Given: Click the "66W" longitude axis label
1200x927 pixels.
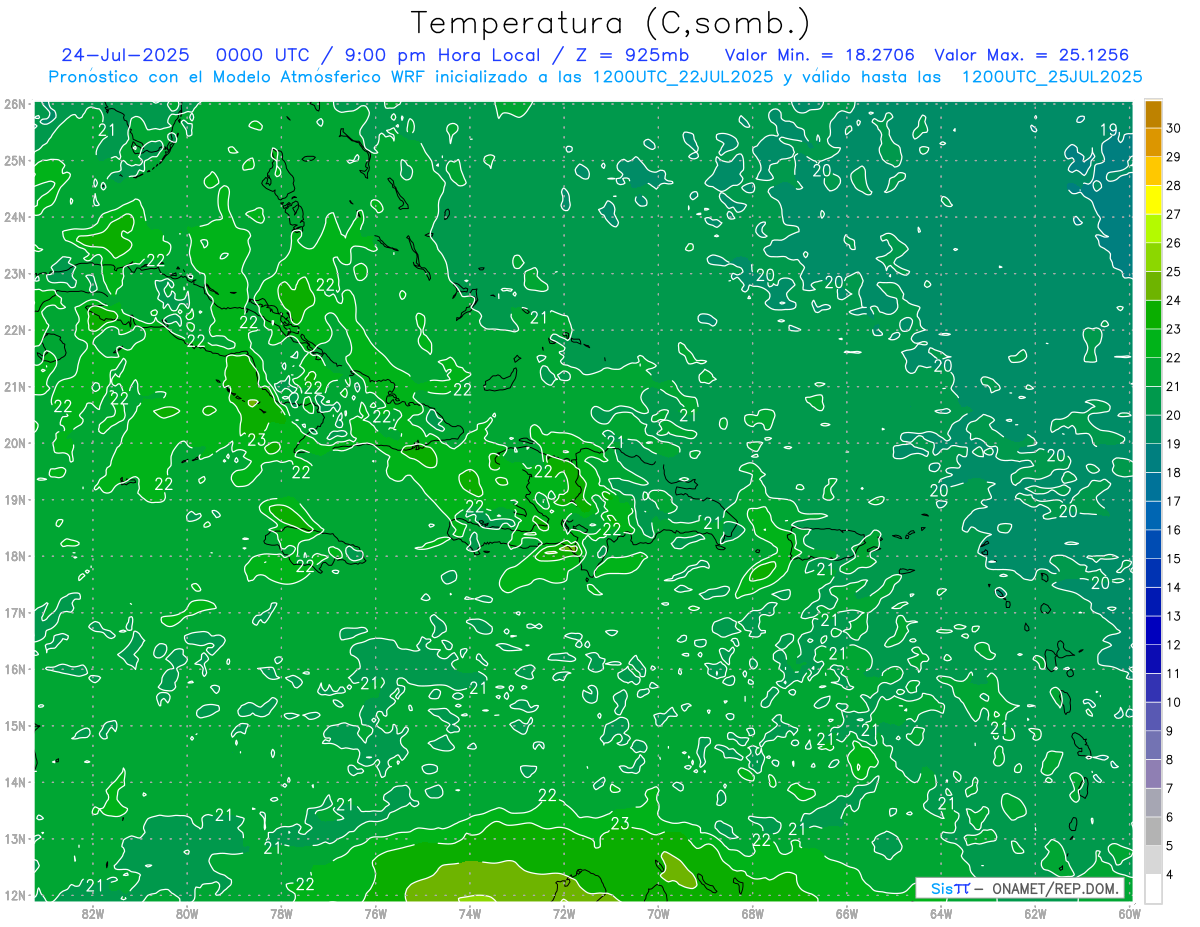Looking at the screenshot, I should click(846, 913).
